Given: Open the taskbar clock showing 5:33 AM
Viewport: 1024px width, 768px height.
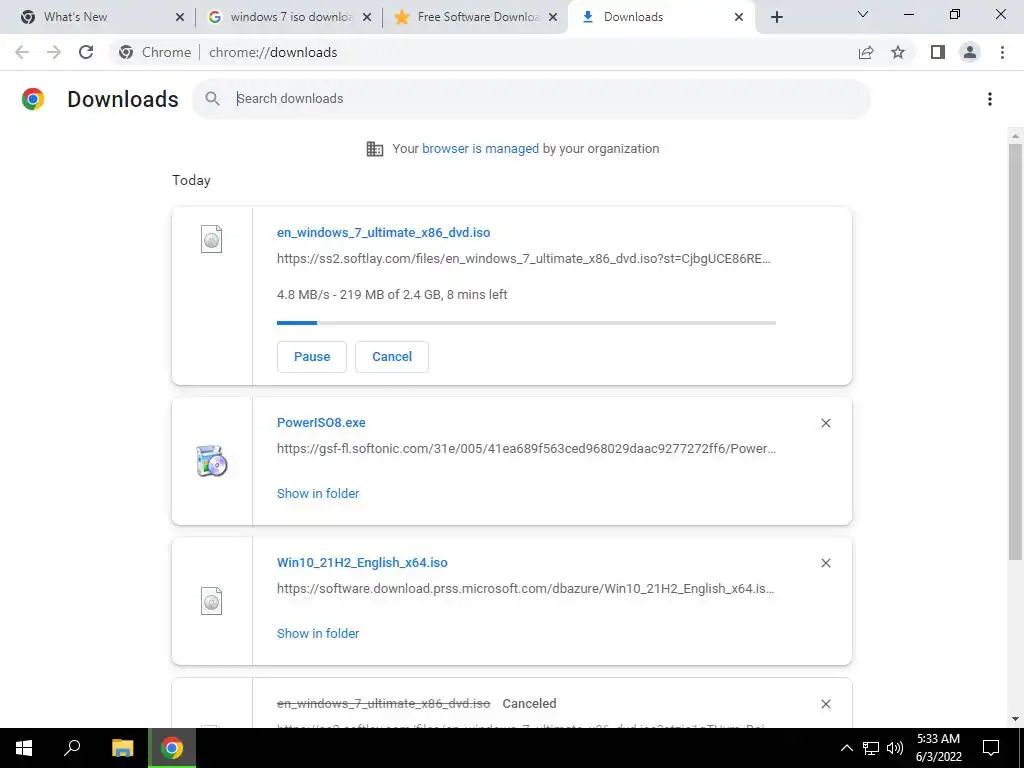Looking at the screenshot, I should coord(939,748).
